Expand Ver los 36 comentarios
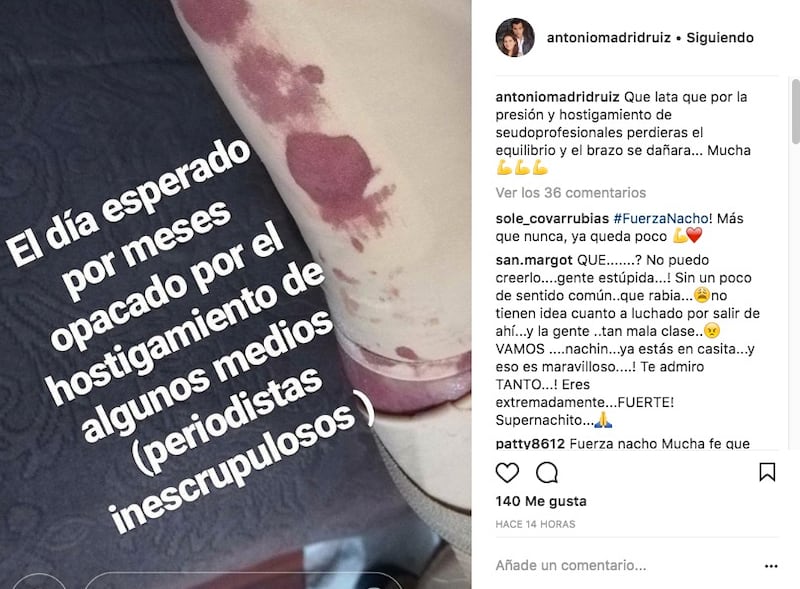 pos(570,192)
